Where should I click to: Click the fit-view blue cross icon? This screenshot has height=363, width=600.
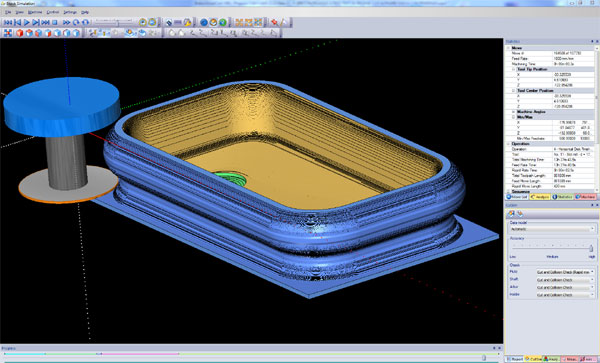point(8,33)
